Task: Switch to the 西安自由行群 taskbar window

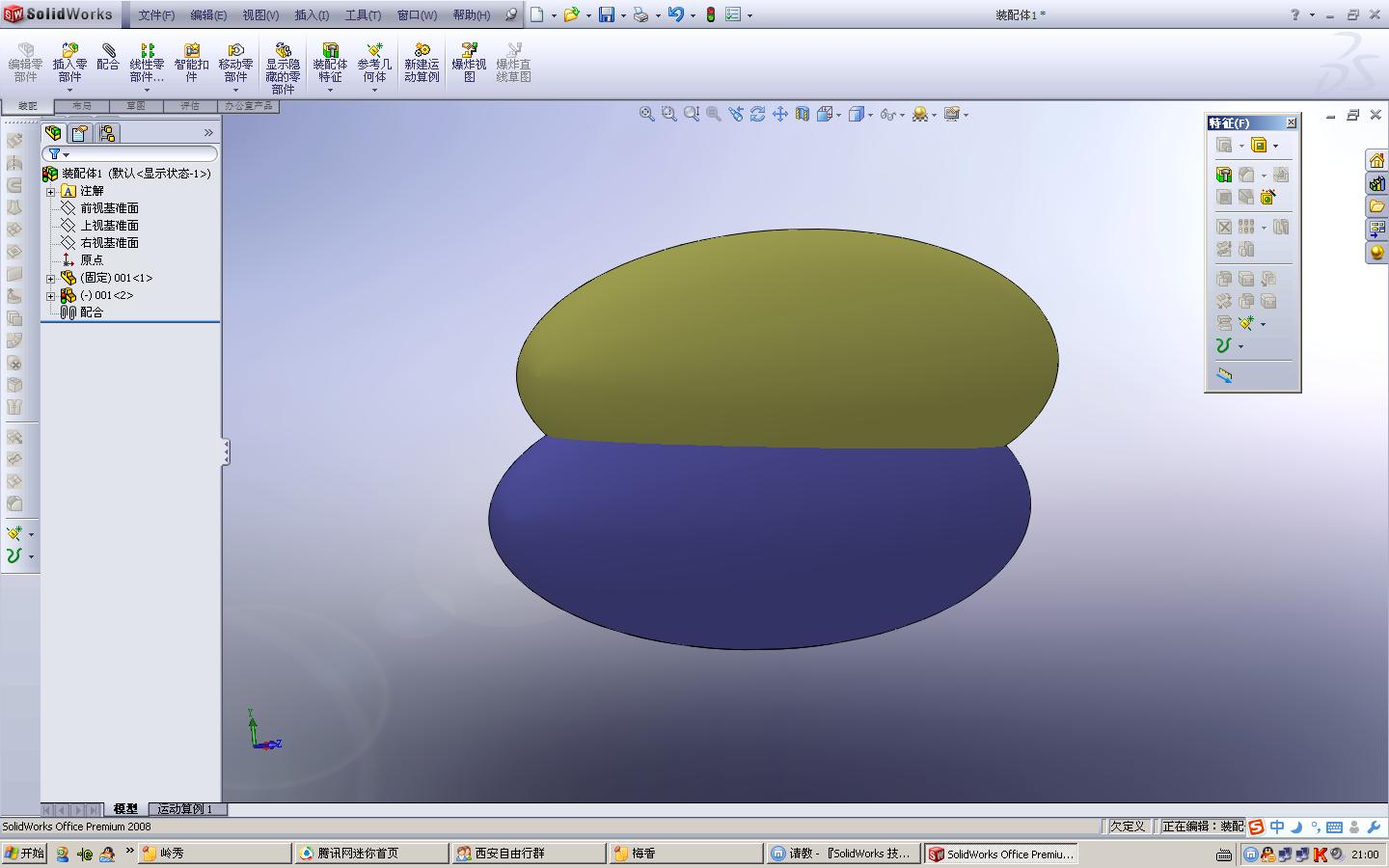Action: tap(529, 854)
